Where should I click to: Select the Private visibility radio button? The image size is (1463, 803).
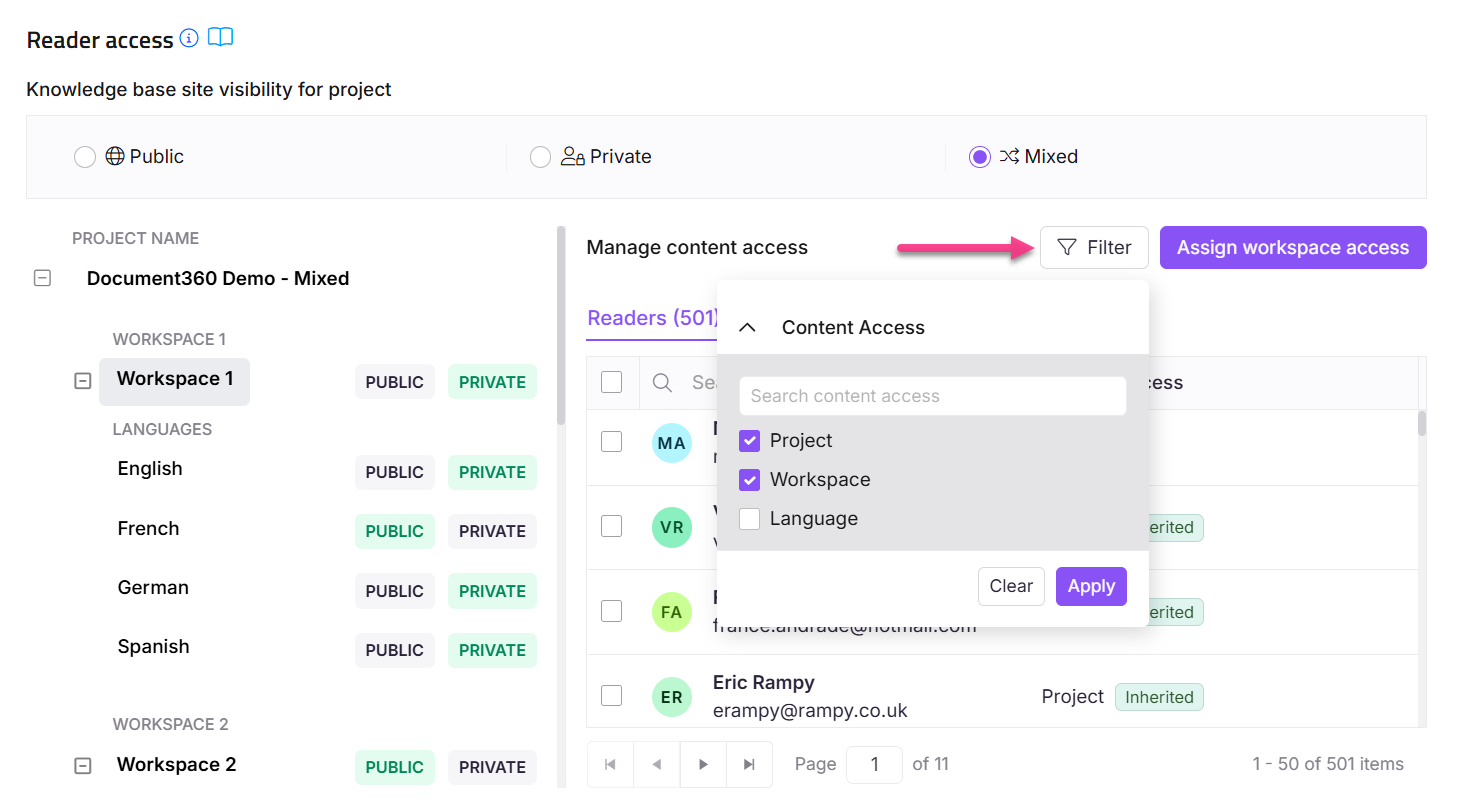540,156
